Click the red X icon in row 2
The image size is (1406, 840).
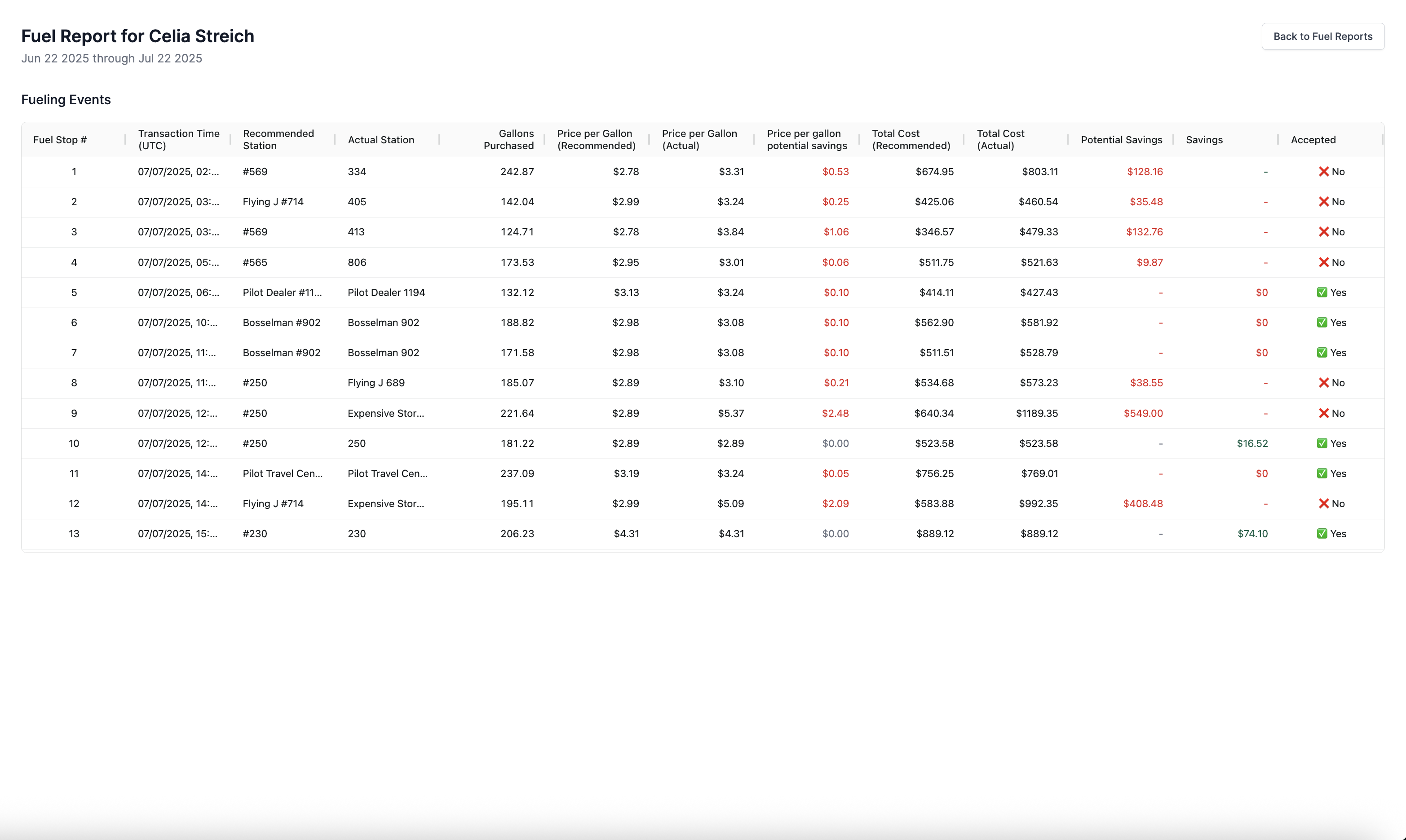pos(1323,202)
